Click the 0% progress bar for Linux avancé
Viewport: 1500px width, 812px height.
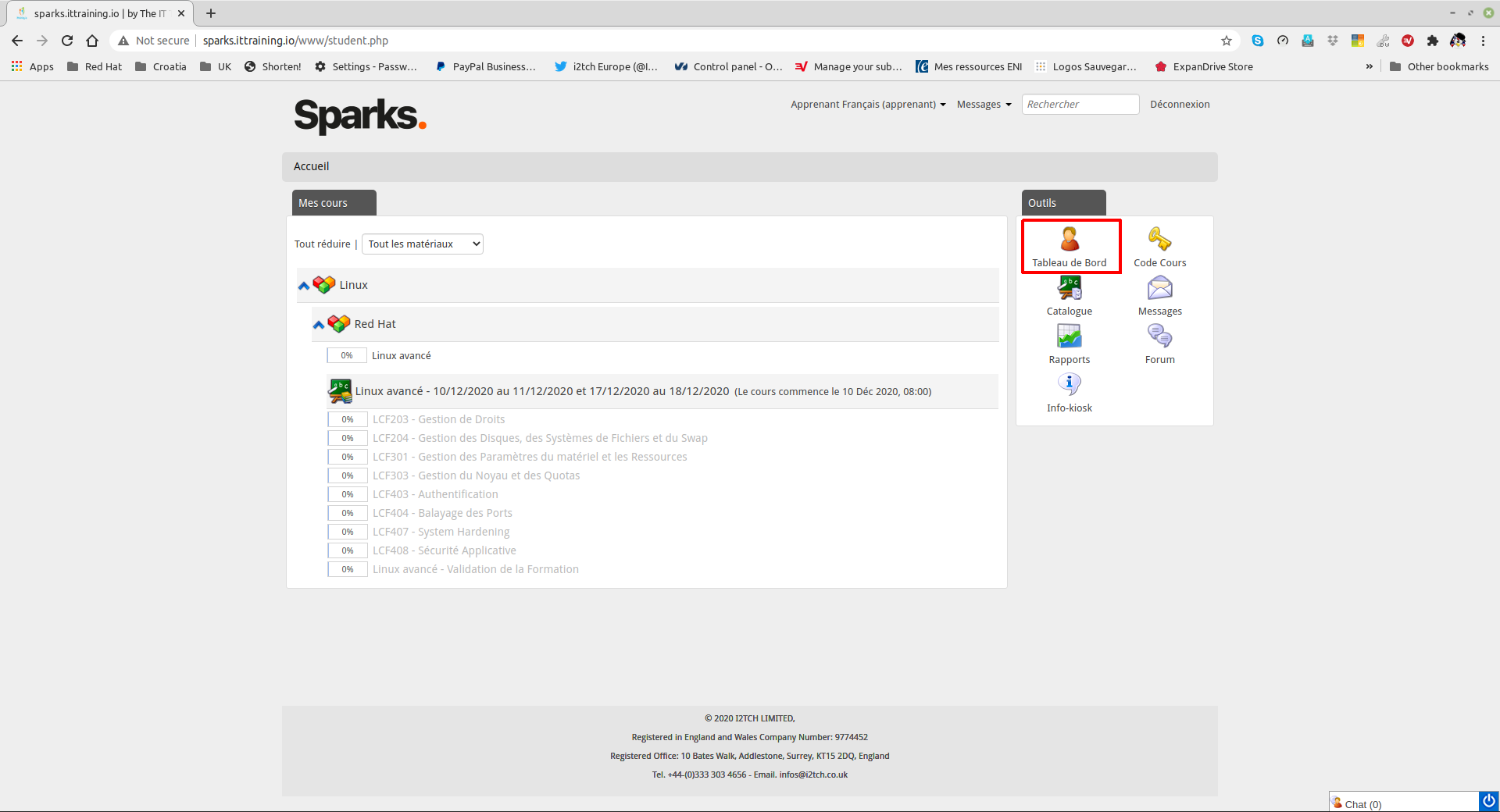coord(347,355)
